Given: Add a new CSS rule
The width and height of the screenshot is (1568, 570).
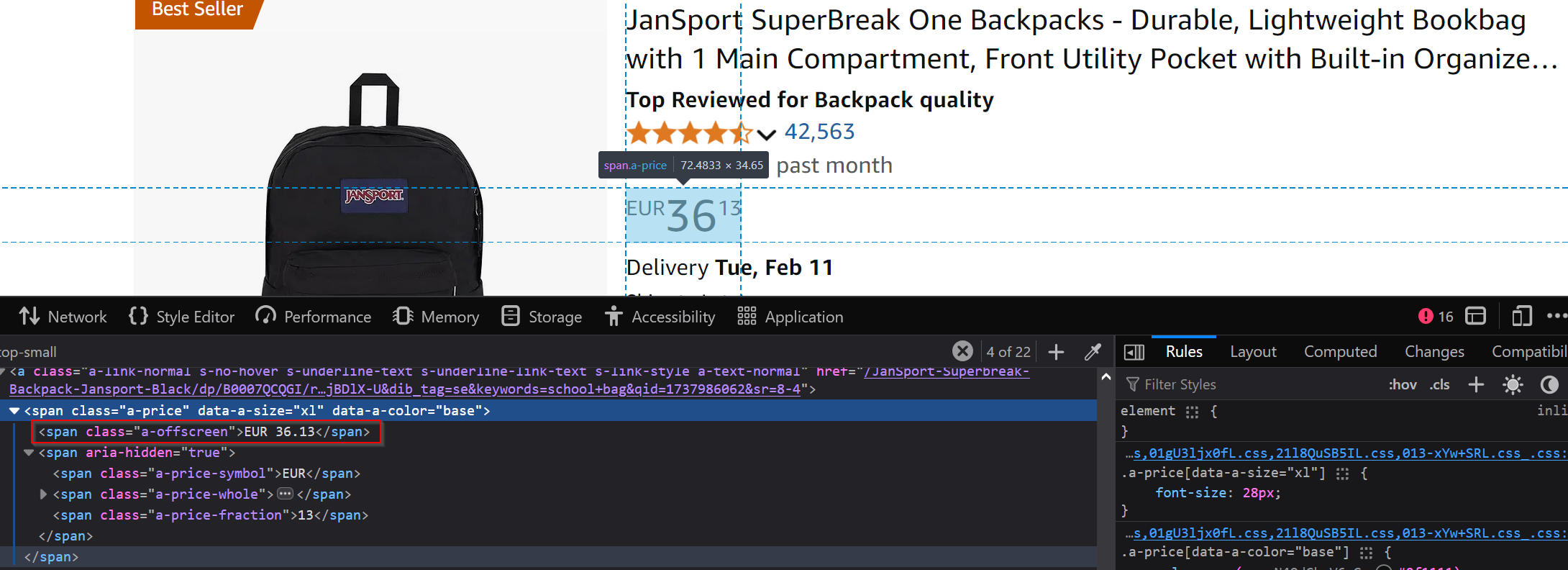Looking at the screenshot, I should tap(1476, 385).
